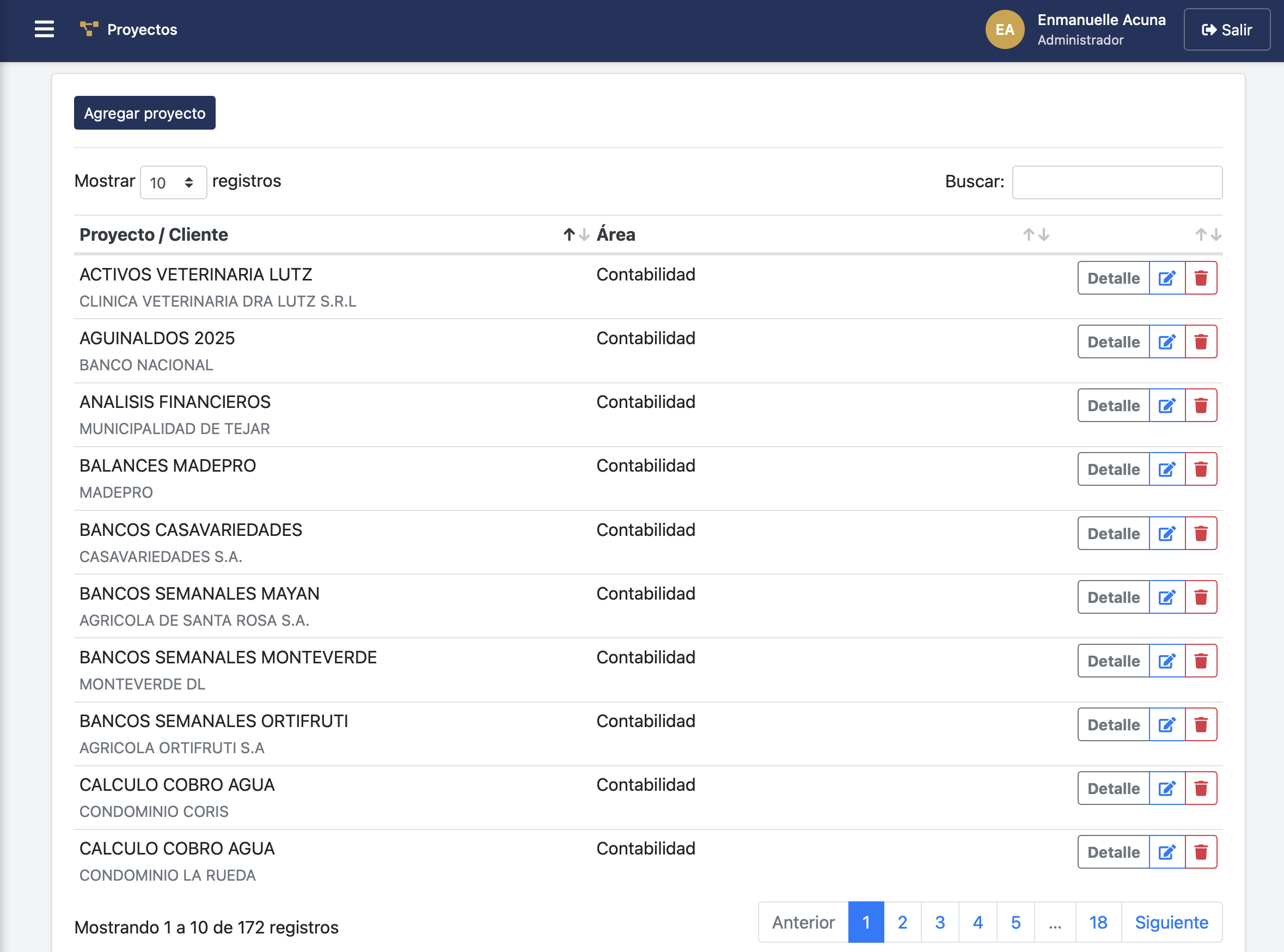Delete the CONDOMINIO LA RUEDA project

(1201, 852)
